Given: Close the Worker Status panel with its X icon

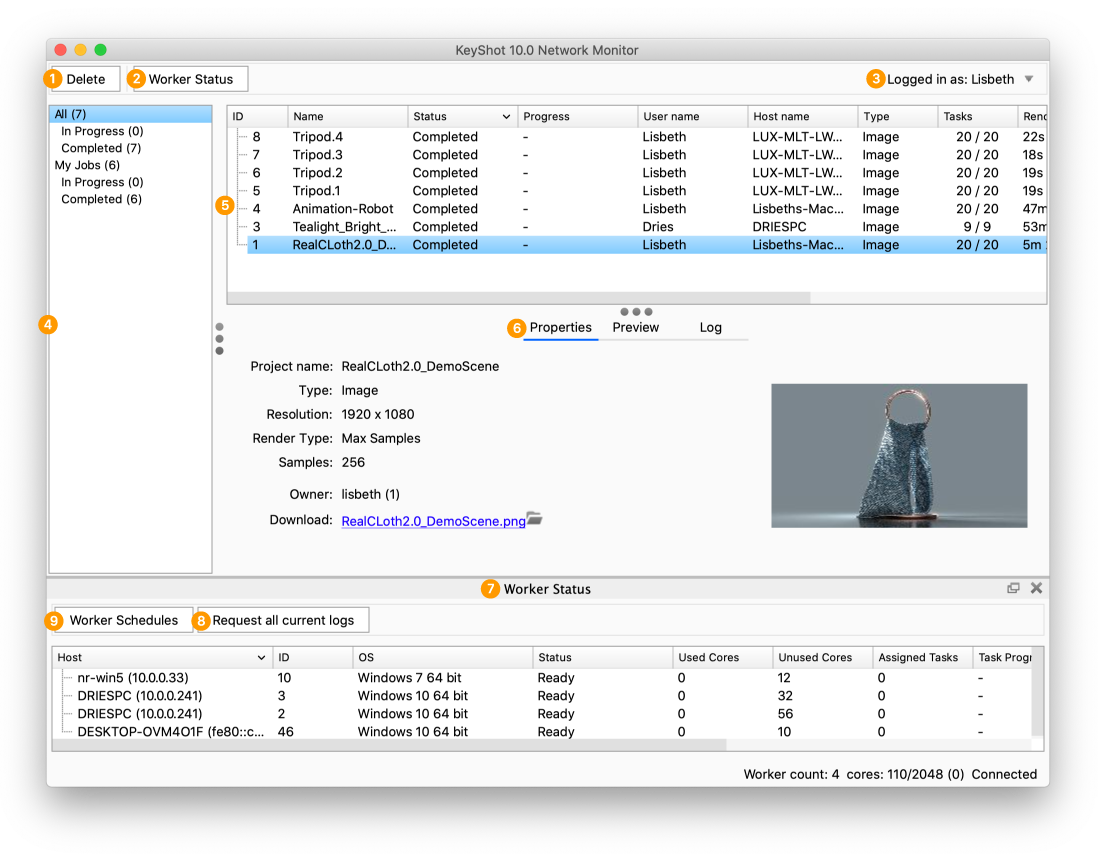Looking at the screenshot, I should pos(1036,588).
